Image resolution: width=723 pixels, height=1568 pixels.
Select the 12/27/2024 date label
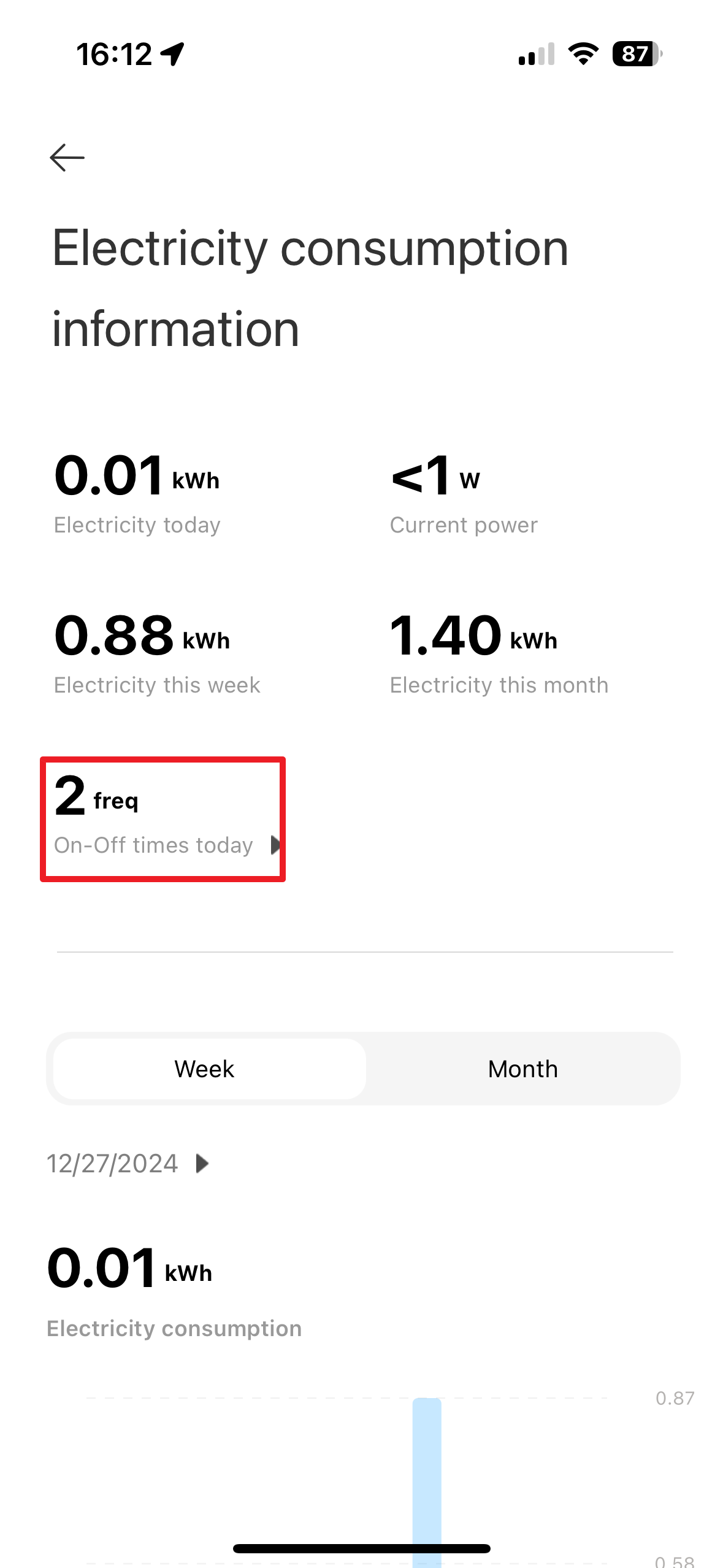[113, 1163]
